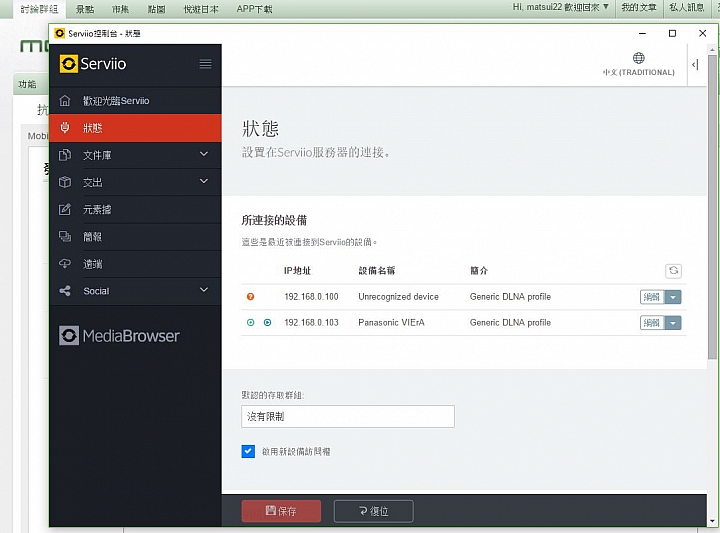Open the 元素據 metadata menu item

click(x=135, y=209)
